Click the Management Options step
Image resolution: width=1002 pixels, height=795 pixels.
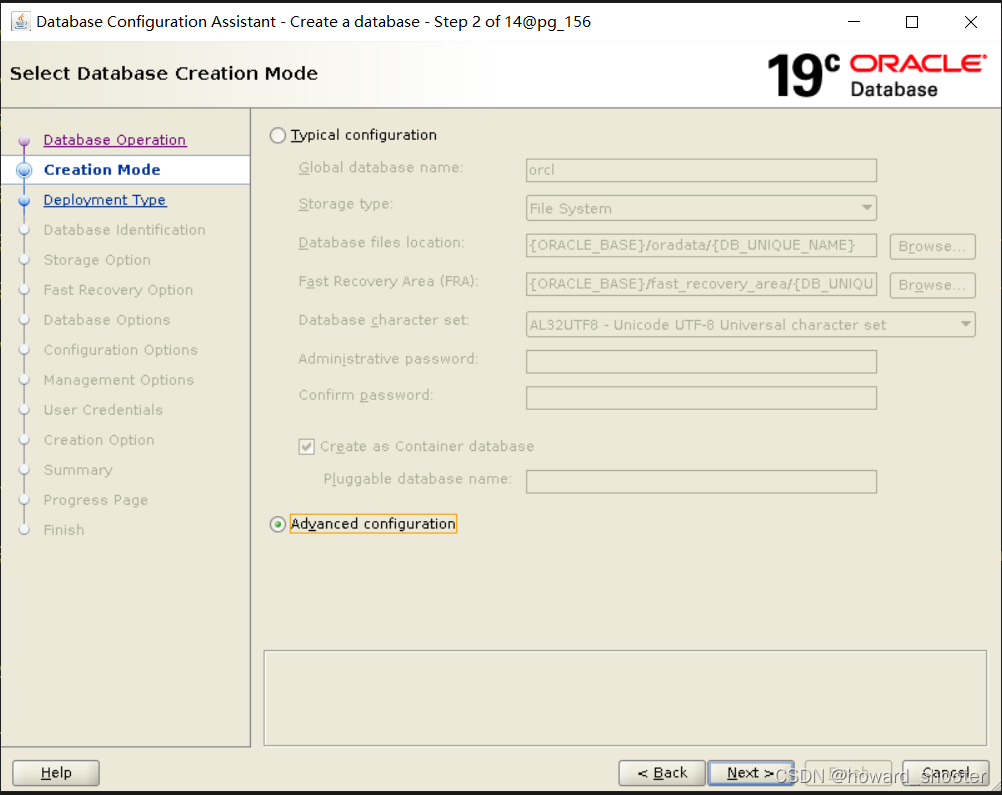119,380
